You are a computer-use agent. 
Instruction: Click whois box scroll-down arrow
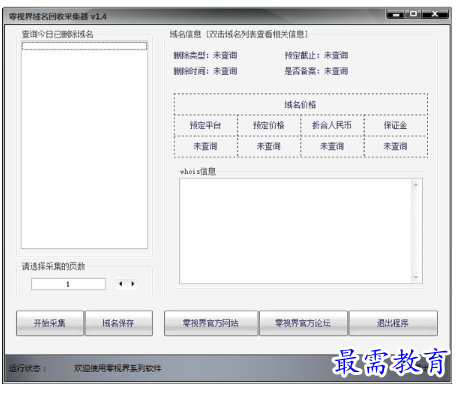[x=416, y=277]
